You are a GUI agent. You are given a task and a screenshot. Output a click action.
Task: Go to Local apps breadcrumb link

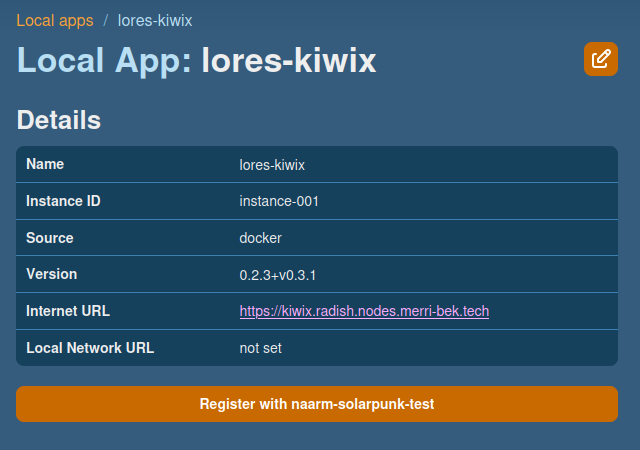tap(55, 20)
